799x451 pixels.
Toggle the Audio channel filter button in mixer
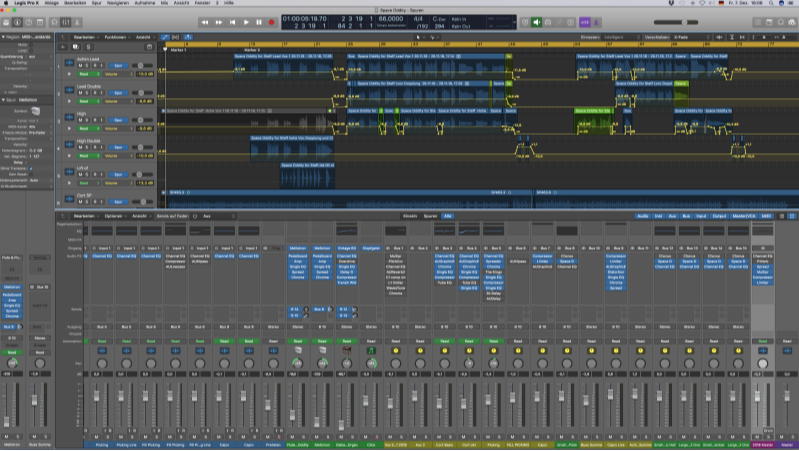(x=643, y=216)
